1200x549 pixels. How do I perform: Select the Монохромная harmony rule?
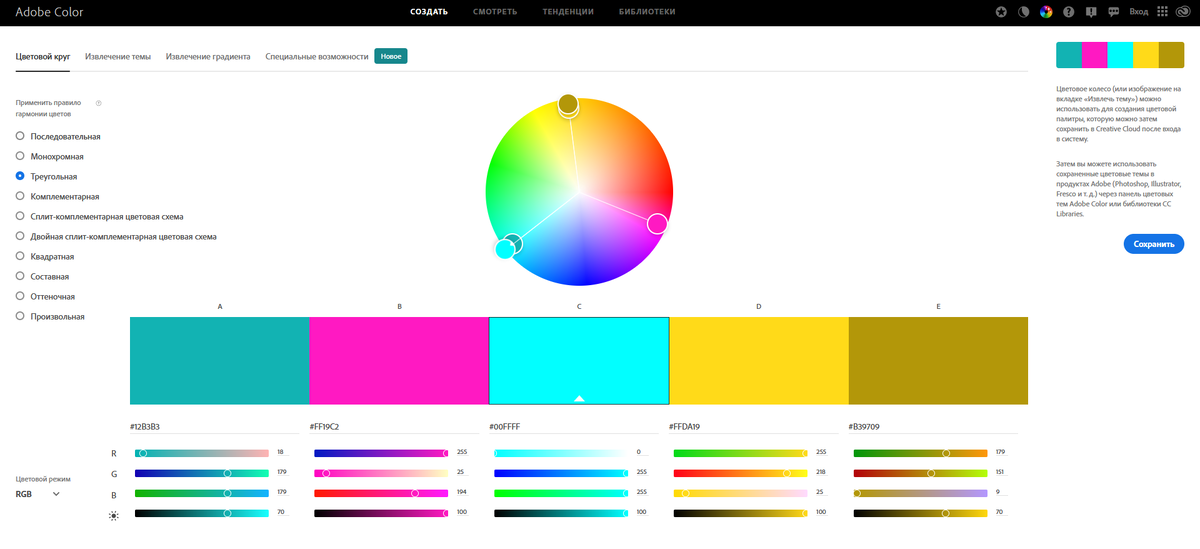point(49,156)
